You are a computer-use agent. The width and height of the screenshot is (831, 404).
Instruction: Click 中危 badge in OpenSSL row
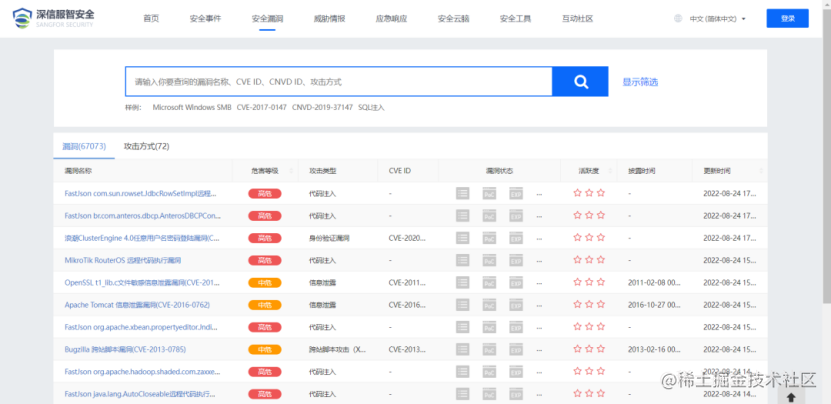264,283
